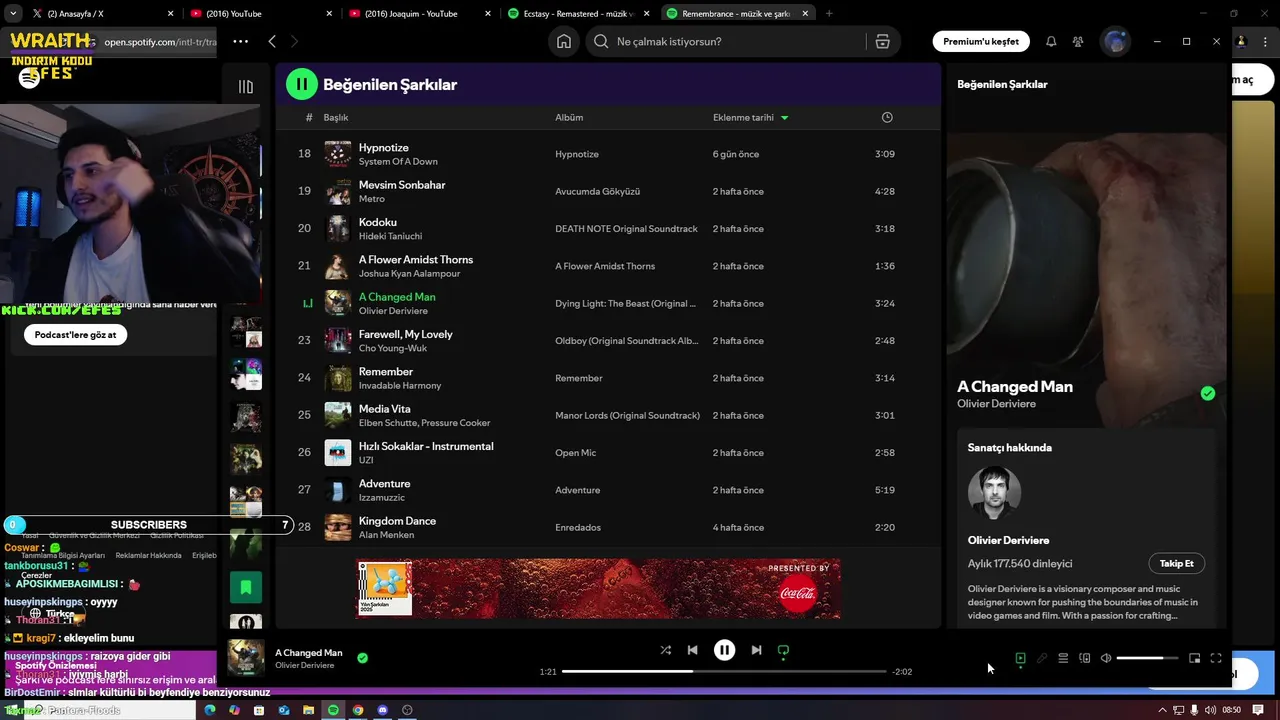Select the Mevsim Sonbahar track row
1280x720 pixels.
608,191
